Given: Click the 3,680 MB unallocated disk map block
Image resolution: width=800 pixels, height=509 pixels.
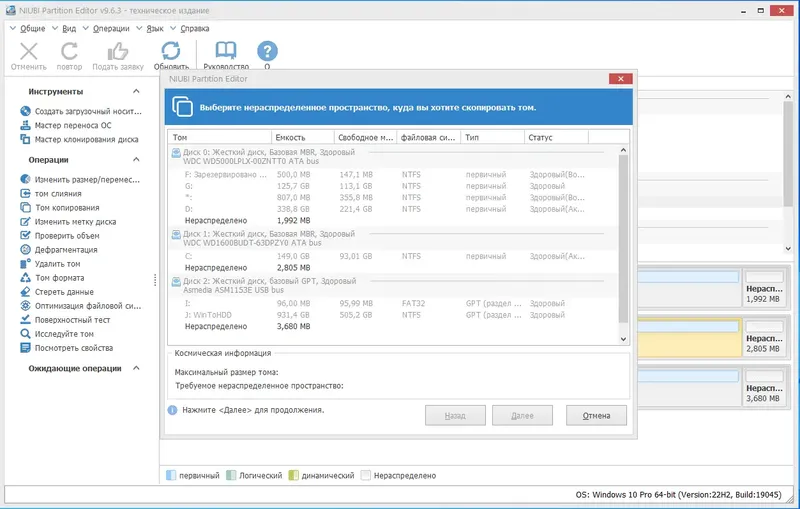Looking at the screenshot, I should [764, 387].
